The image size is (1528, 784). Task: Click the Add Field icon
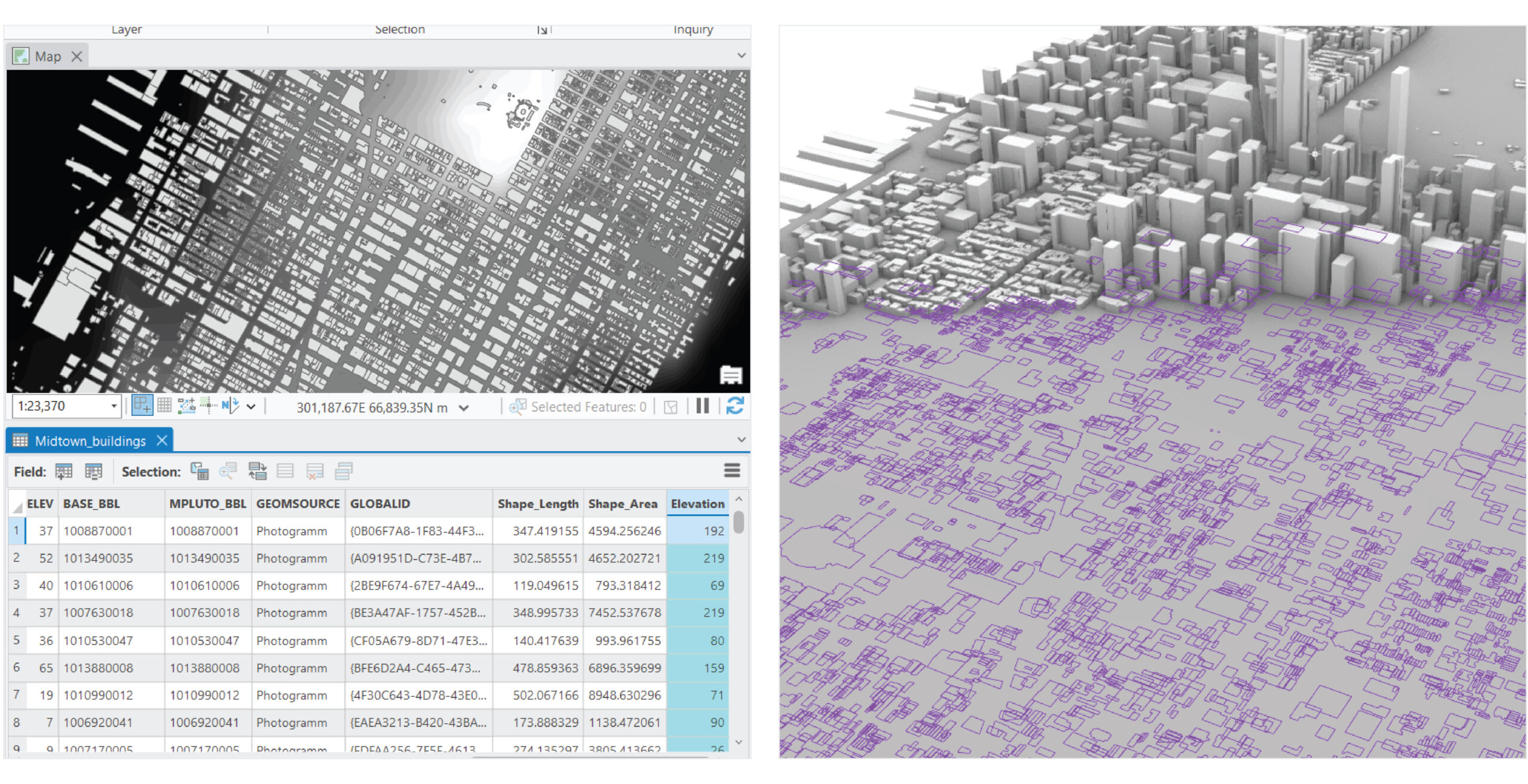click(63, 471)
